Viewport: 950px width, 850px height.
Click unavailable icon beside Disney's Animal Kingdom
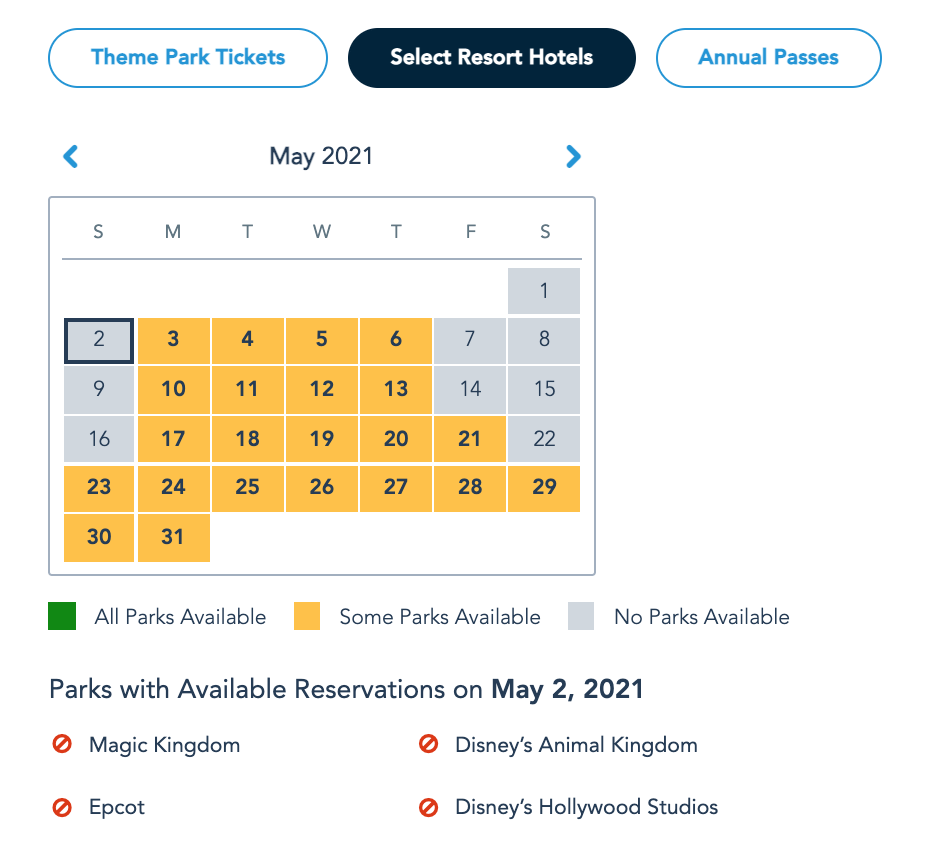[x=429, y=745]
